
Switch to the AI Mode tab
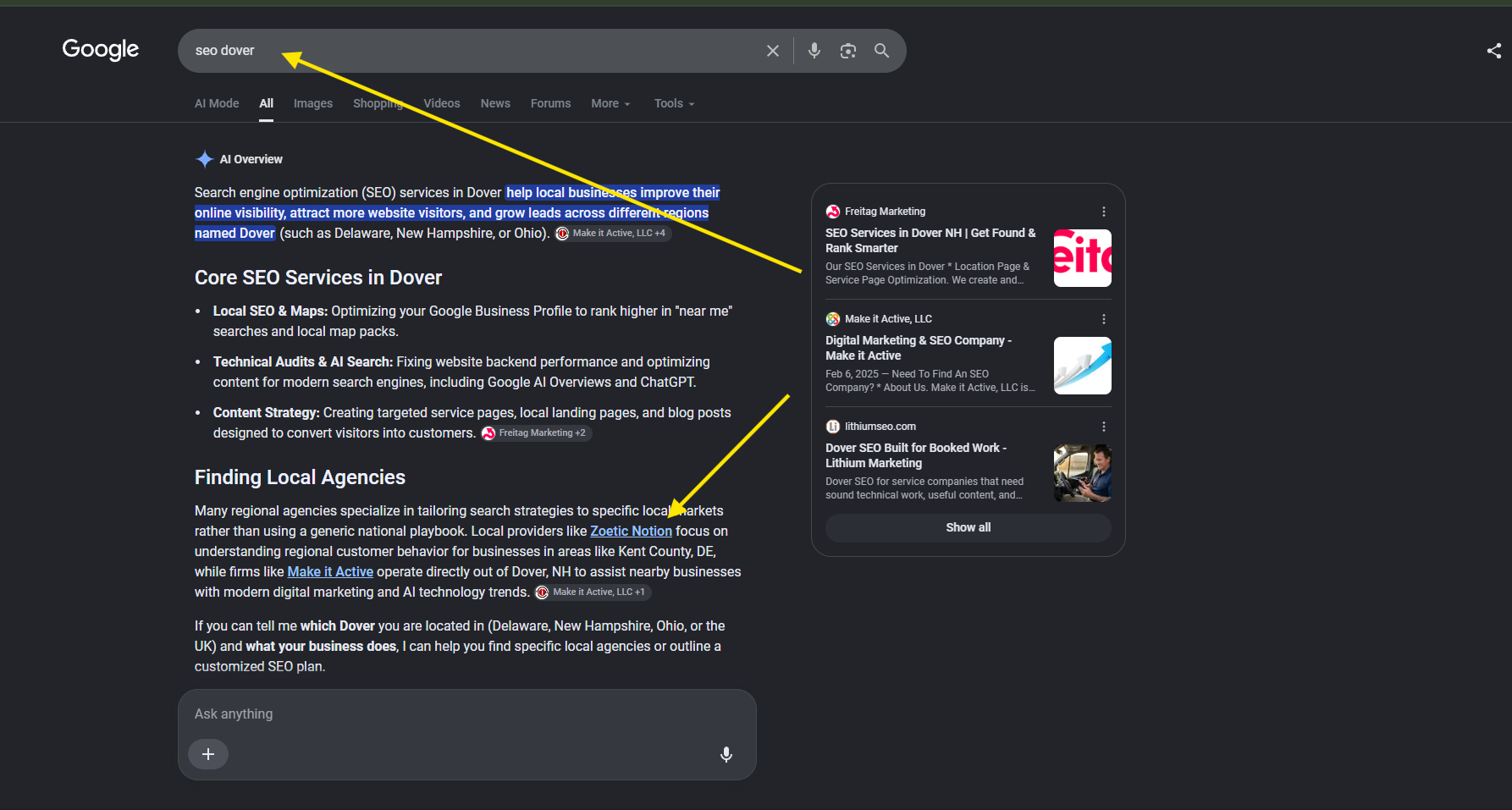pos(217,103)
